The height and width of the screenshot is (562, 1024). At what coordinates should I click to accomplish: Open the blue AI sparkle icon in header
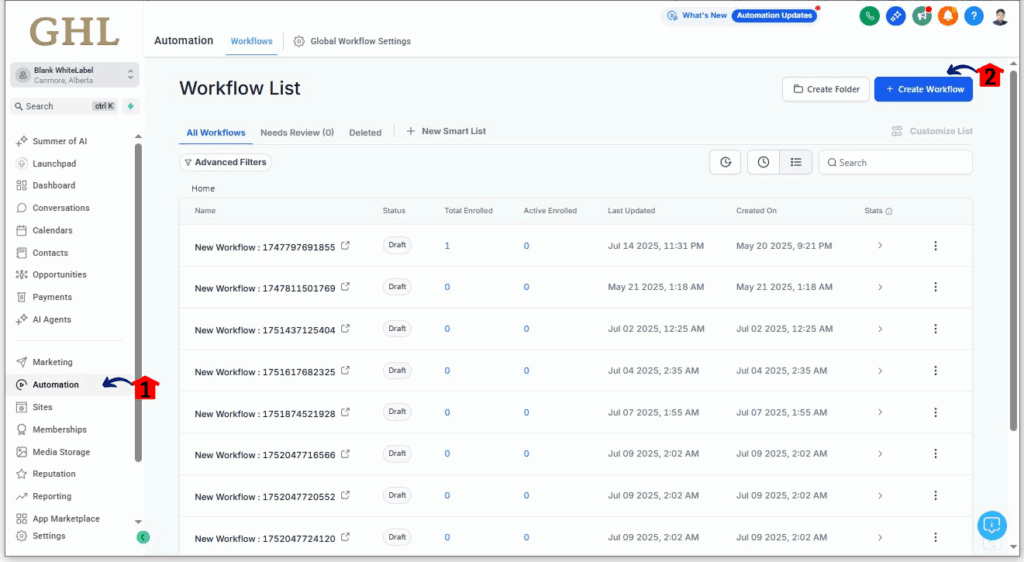tap(895, 16)
